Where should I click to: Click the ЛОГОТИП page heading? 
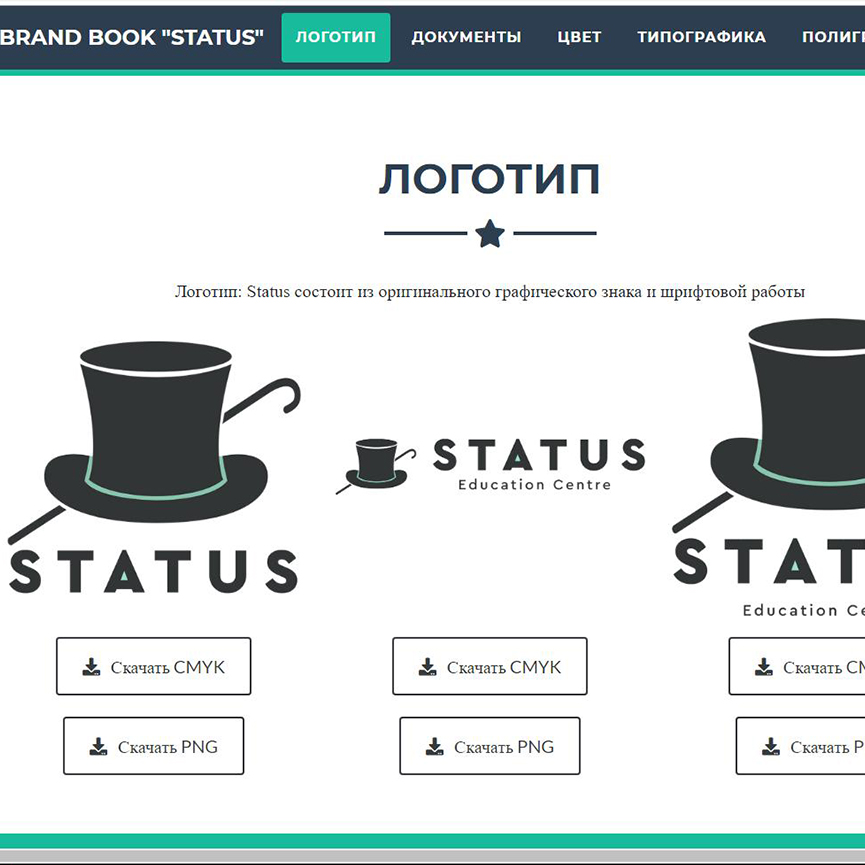tap(489, 179)
